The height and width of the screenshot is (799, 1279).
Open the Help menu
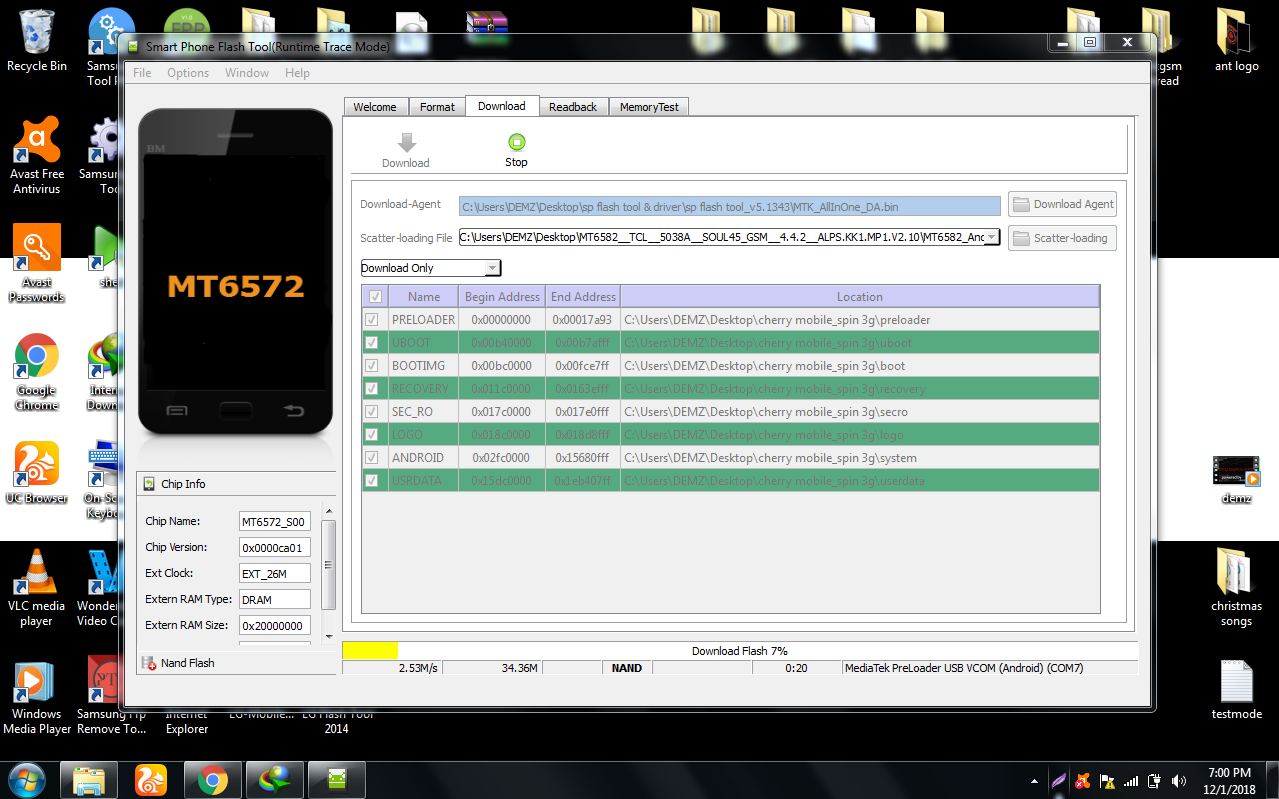pyautogui.click(x=297, y=73)
